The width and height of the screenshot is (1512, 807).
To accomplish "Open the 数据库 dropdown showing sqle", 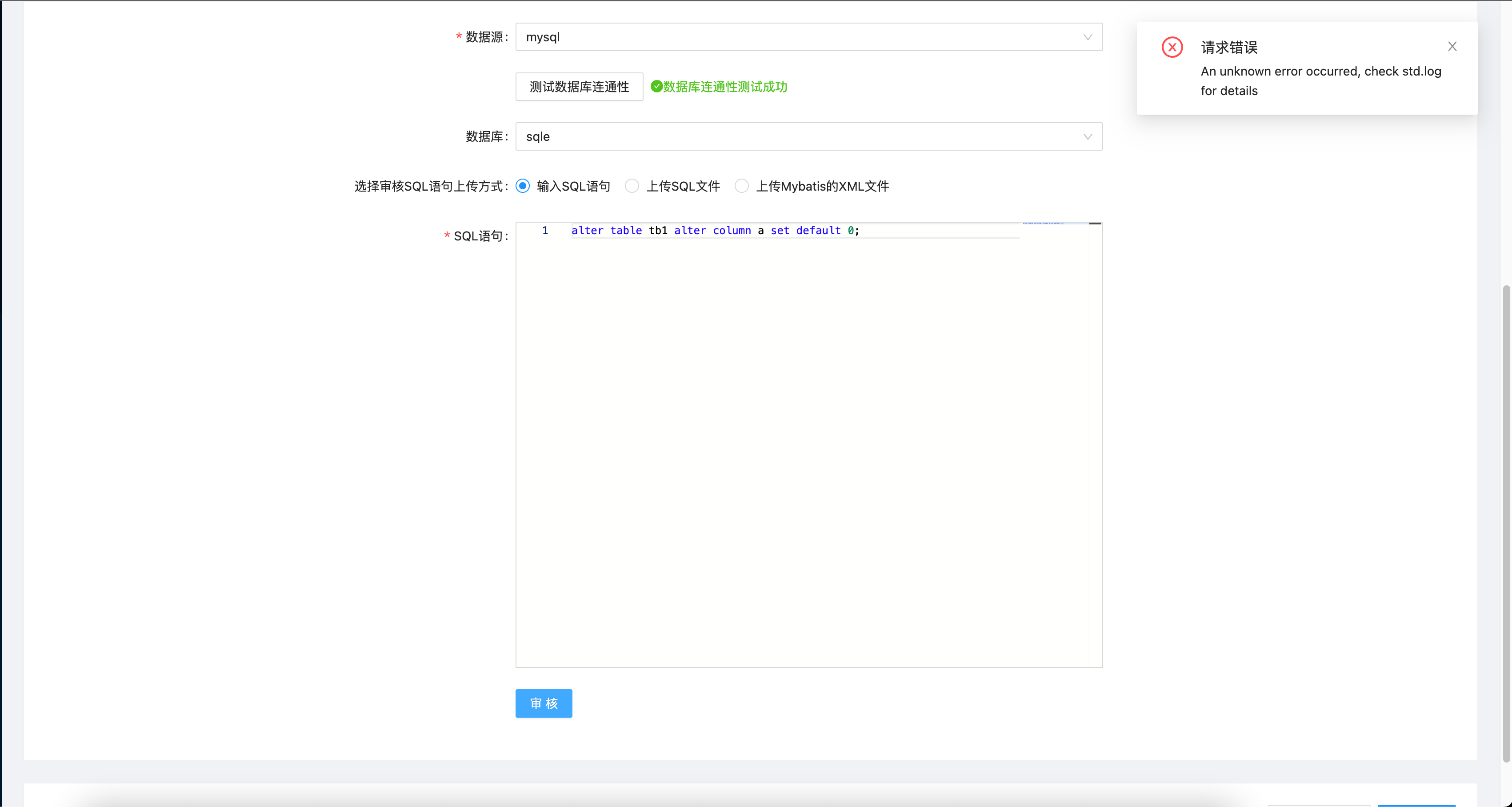I will click(809, 137).
